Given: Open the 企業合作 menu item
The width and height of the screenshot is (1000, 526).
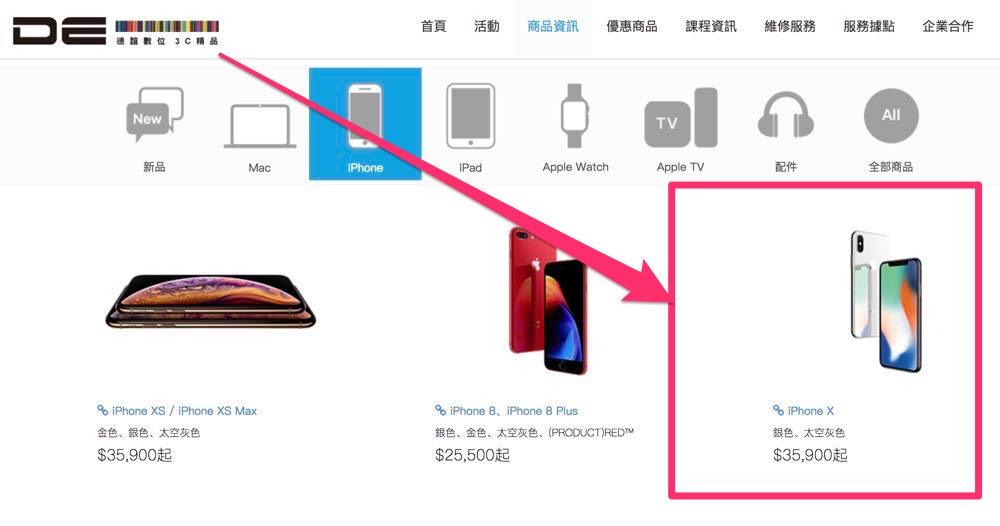Looking at the screenshot, I should coord(948,26).
